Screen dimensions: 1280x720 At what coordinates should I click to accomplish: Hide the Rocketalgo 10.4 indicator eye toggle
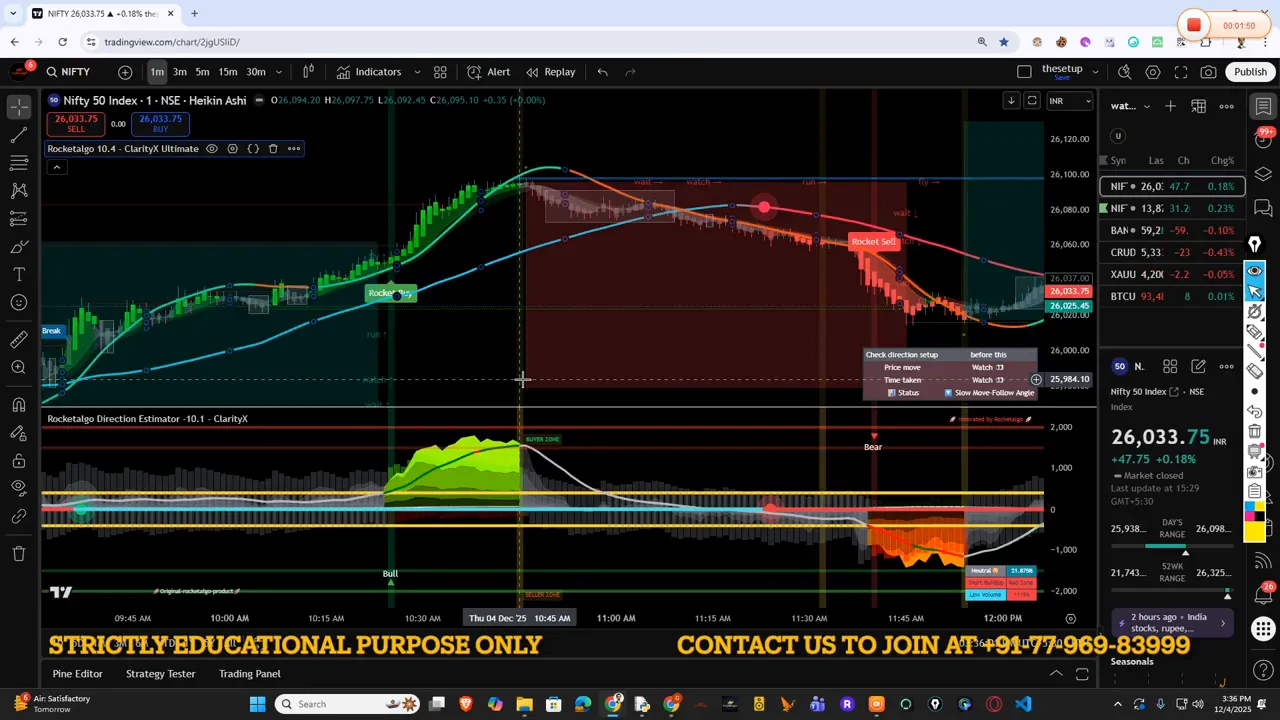(x=211, y=148)
